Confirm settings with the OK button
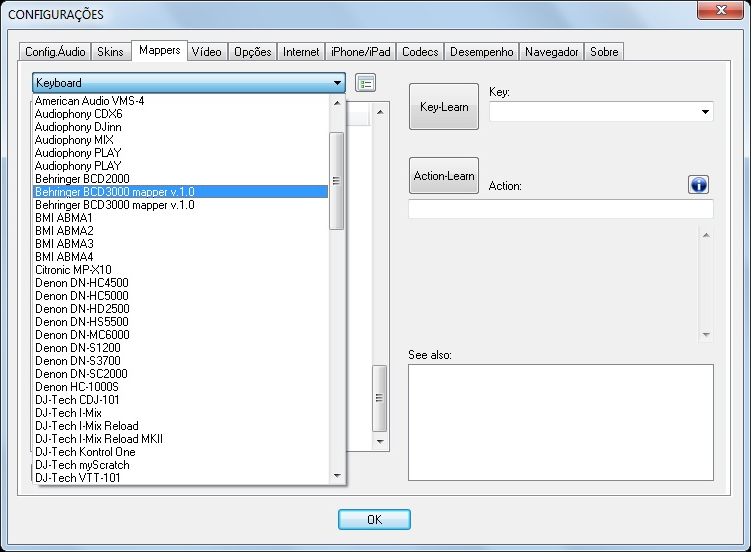The image size is (751, 552). [374, 519]
